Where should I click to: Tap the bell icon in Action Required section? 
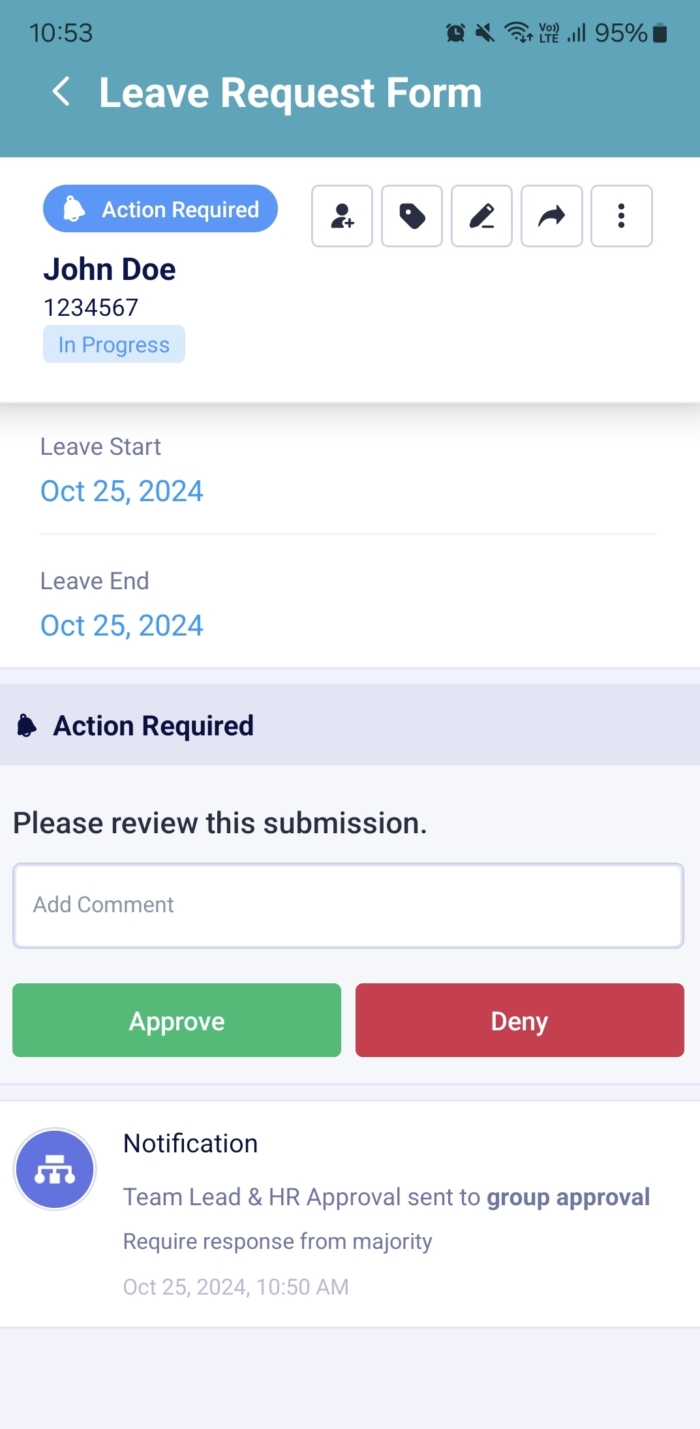click(27, 726)
